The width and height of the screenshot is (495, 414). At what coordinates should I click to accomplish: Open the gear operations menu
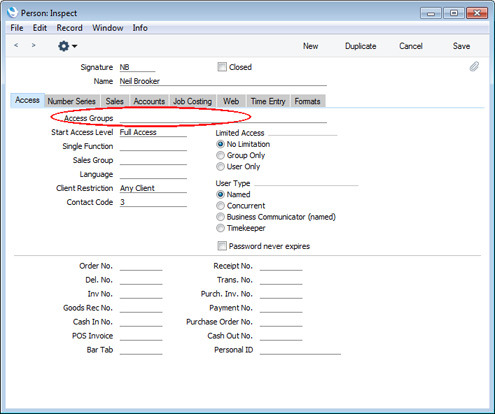click(x=67, y=46)
